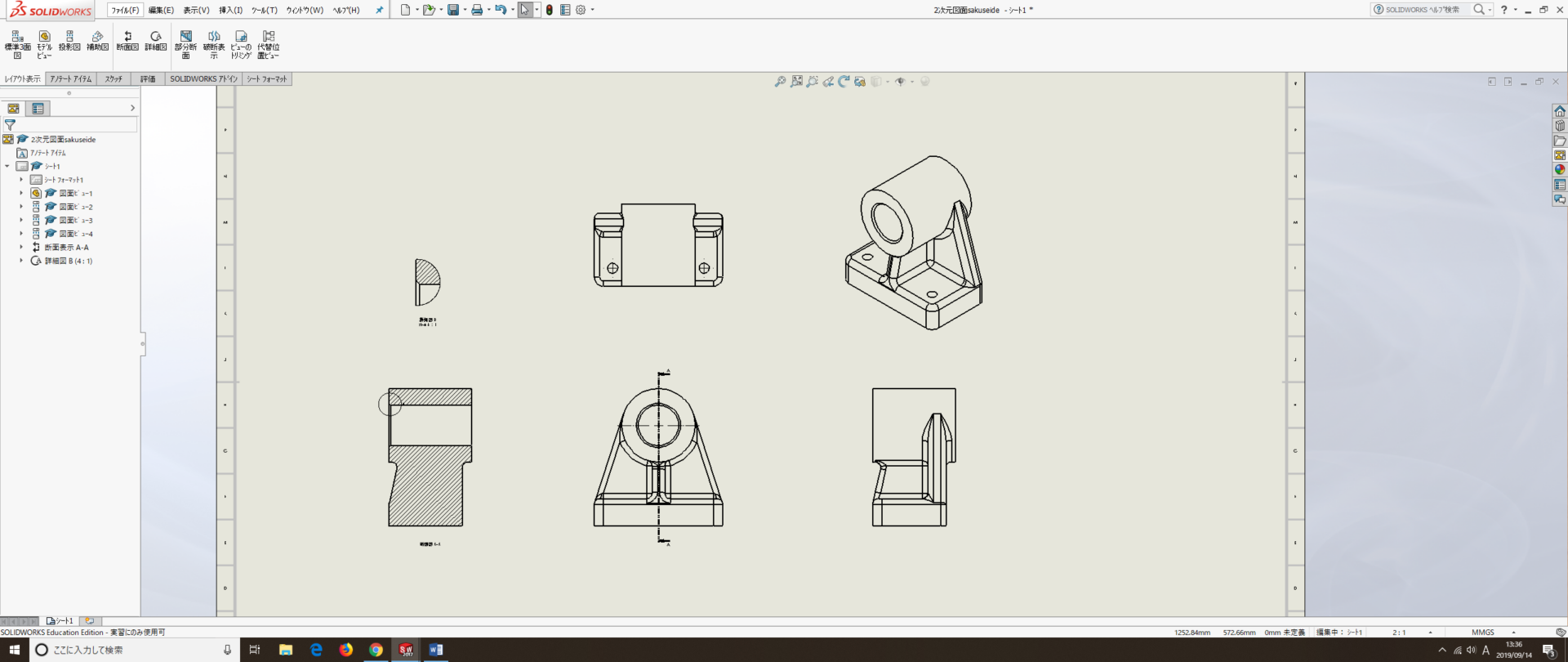Click the Rotate view icon
Image resolution: width=1568 pixels, height=662 pixels.
coord(844,82)
